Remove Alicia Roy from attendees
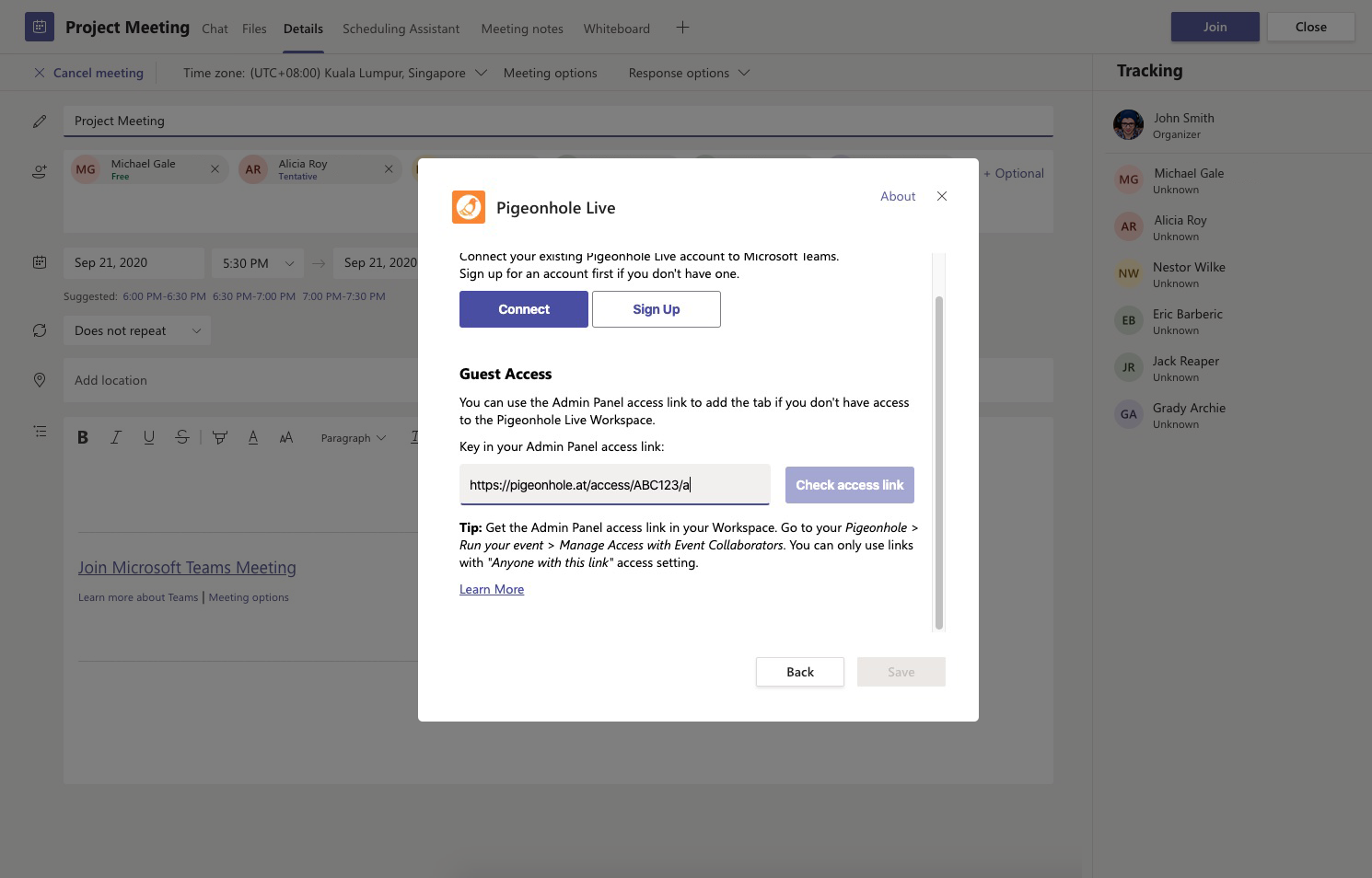 [x=389, y=169]
